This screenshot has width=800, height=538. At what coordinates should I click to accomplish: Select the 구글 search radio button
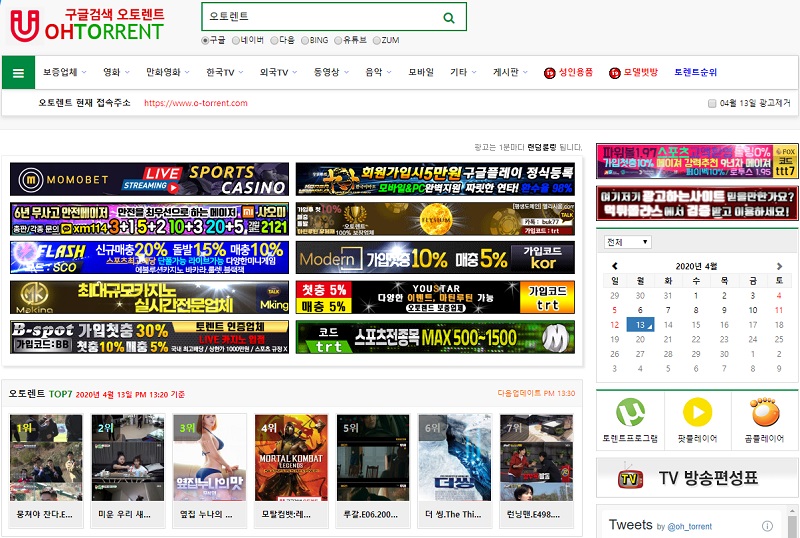click(205, 40)
